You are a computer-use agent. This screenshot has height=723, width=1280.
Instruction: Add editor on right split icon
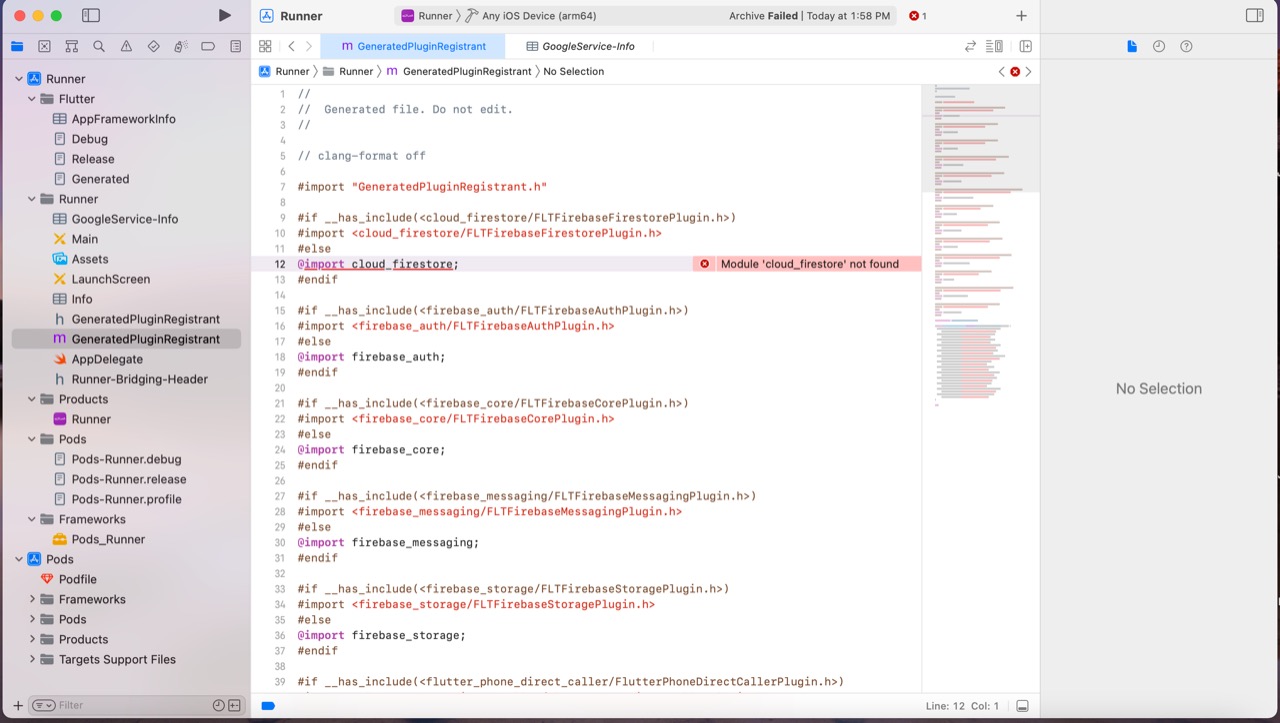click(1025, 46)
